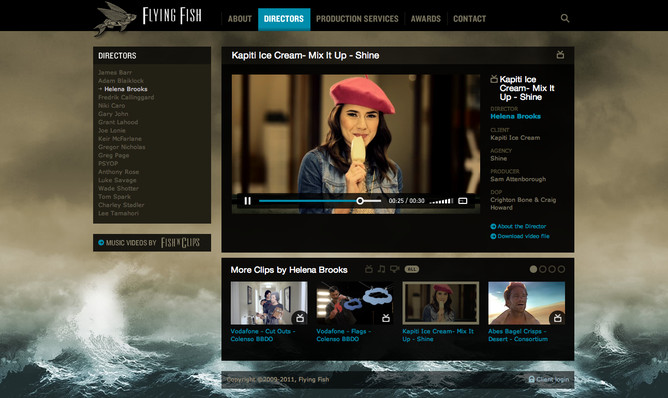
Task: Select director Wade Shotter
Action: tap(118, 188)
